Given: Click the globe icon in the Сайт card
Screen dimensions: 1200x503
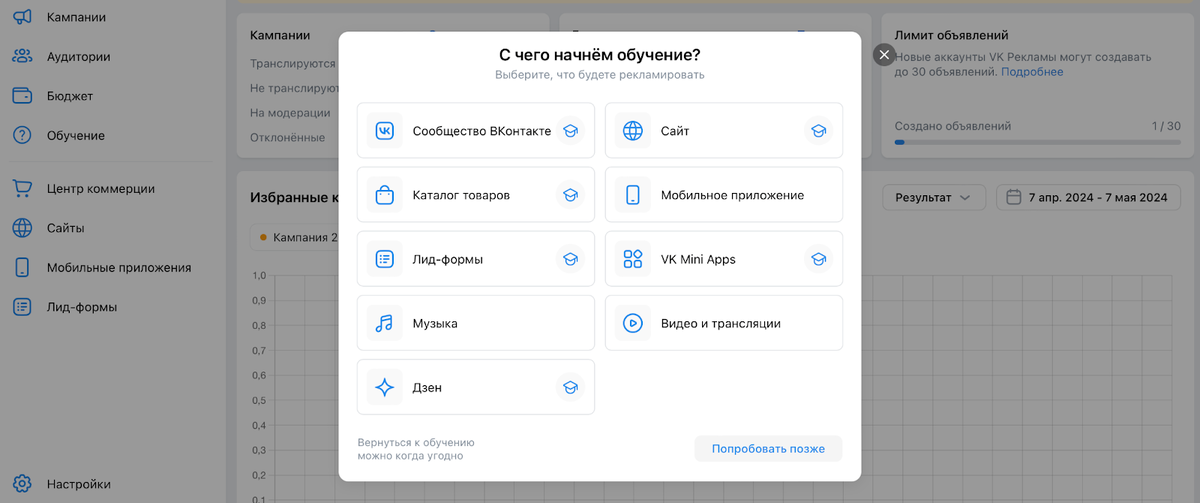Looking at the screenshot, I should tap(633, 131).
